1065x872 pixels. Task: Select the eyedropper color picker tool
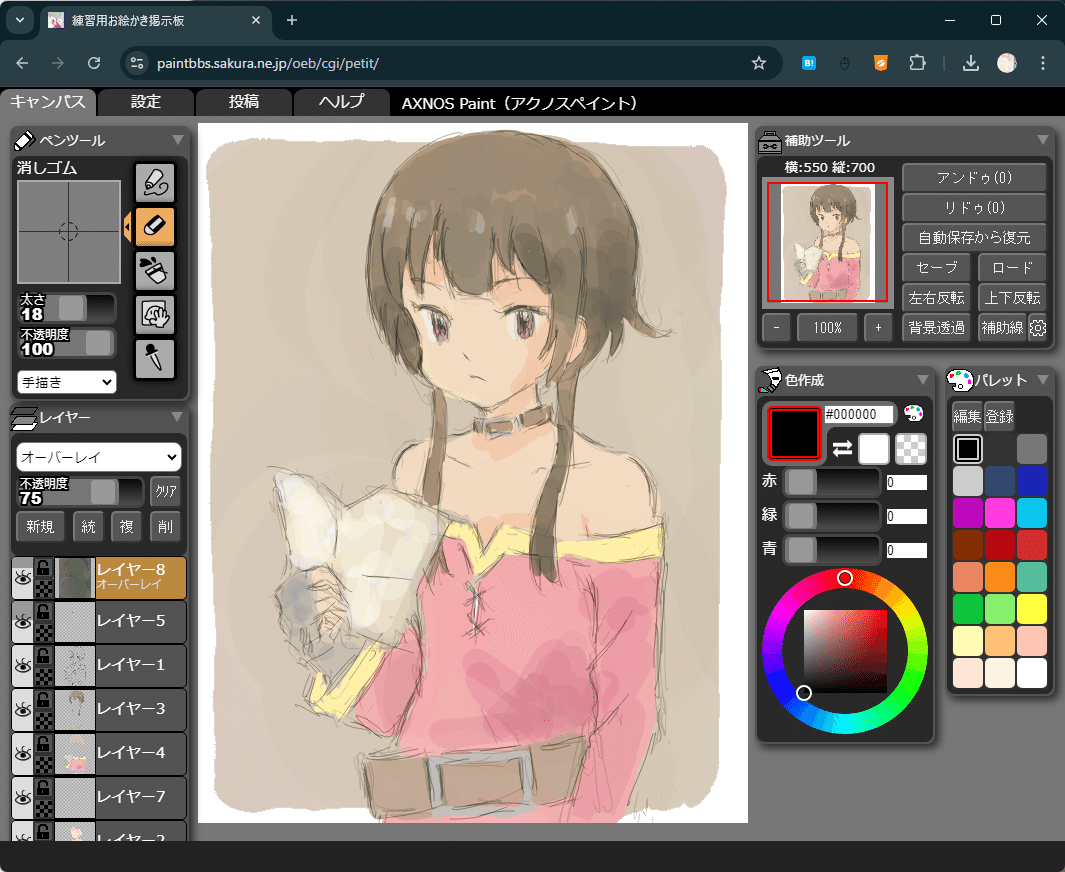pos(155,359)
